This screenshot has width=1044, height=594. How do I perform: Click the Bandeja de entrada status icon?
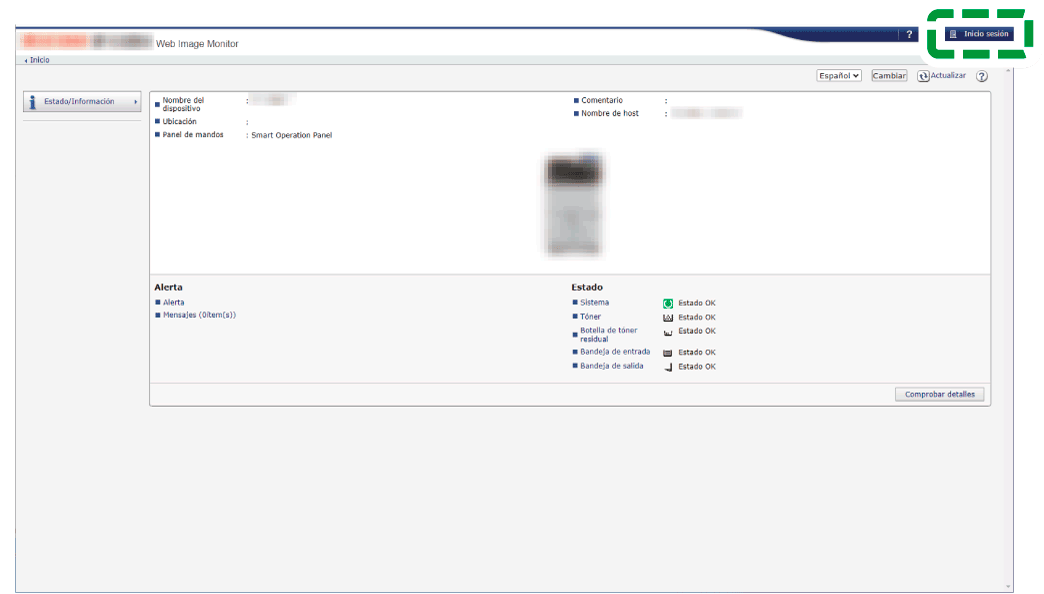tap(668, 353)
